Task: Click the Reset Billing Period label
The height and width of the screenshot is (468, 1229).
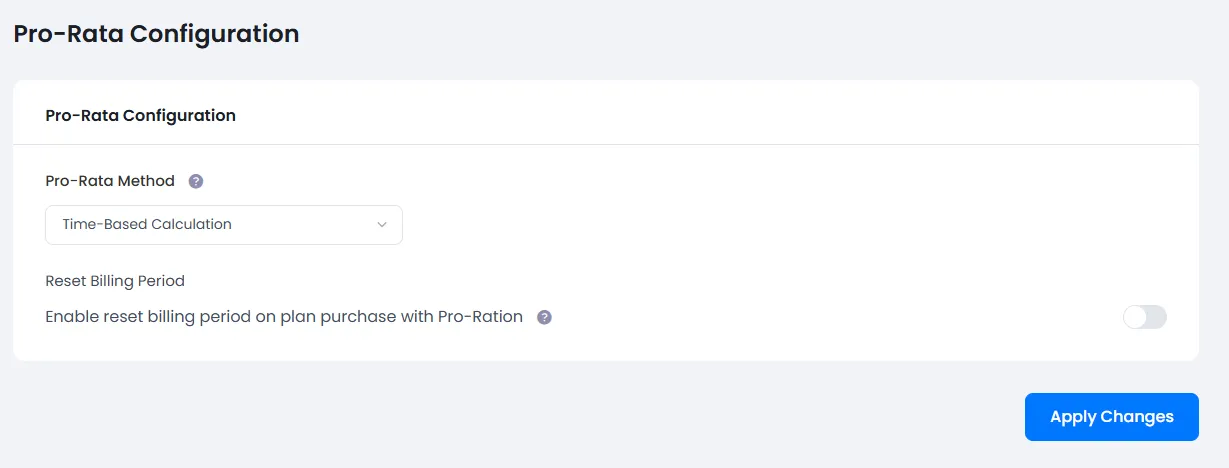Action: pyautogui.click(x=115, y=280)
